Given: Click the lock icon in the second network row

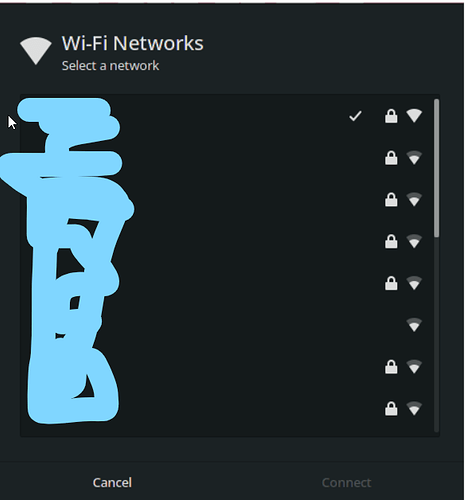Looking at the screenshot, I should coord(391,158).
